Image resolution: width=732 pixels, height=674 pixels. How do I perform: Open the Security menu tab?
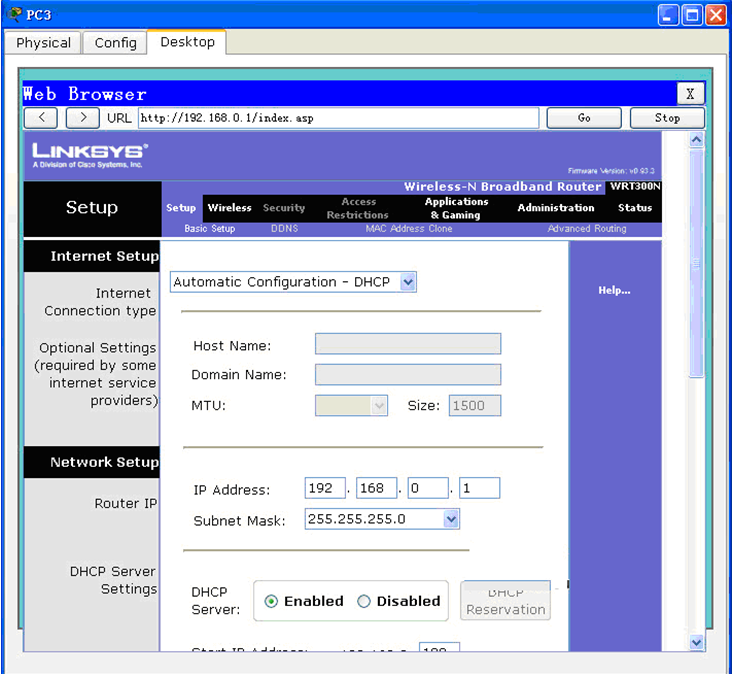click(x=284, y=208)
